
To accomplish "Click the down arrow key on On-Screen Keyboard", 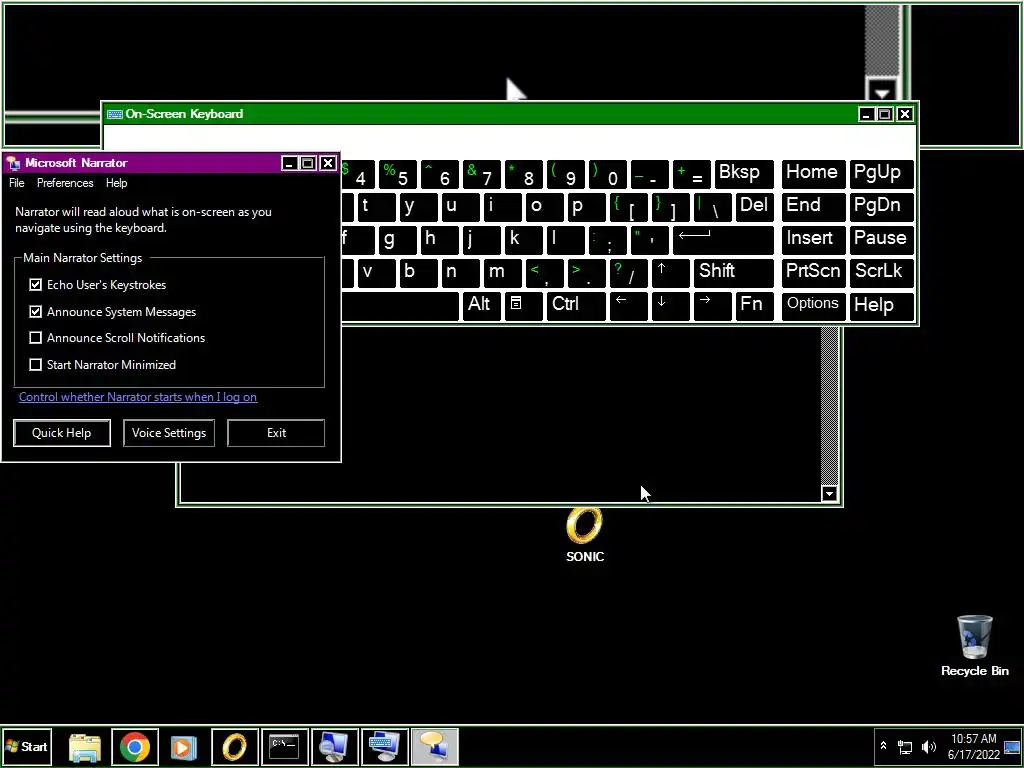I will coord(670,305).
